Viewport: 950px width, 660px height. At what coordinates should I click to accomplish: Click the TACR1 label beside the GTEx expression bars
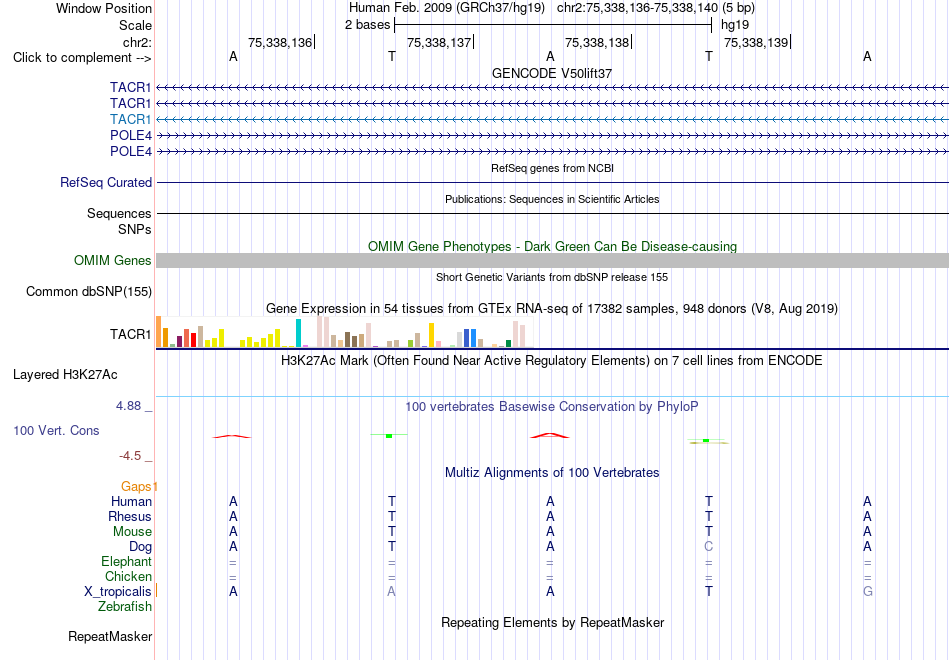pos(130,335)
